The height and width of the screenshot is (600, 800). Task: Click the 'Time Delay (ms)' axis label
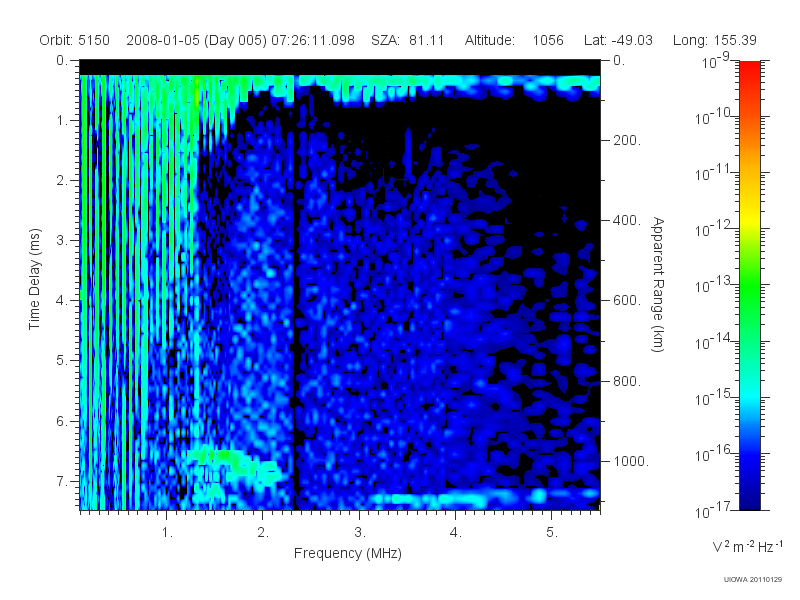tap(34, 279)
